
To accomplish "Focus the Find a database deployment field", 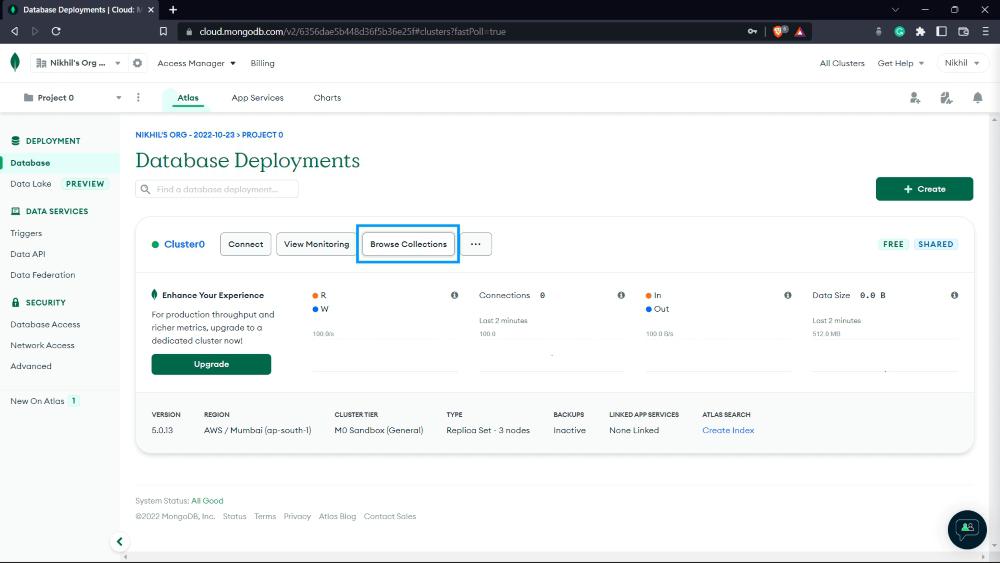I will click(217, 189).
